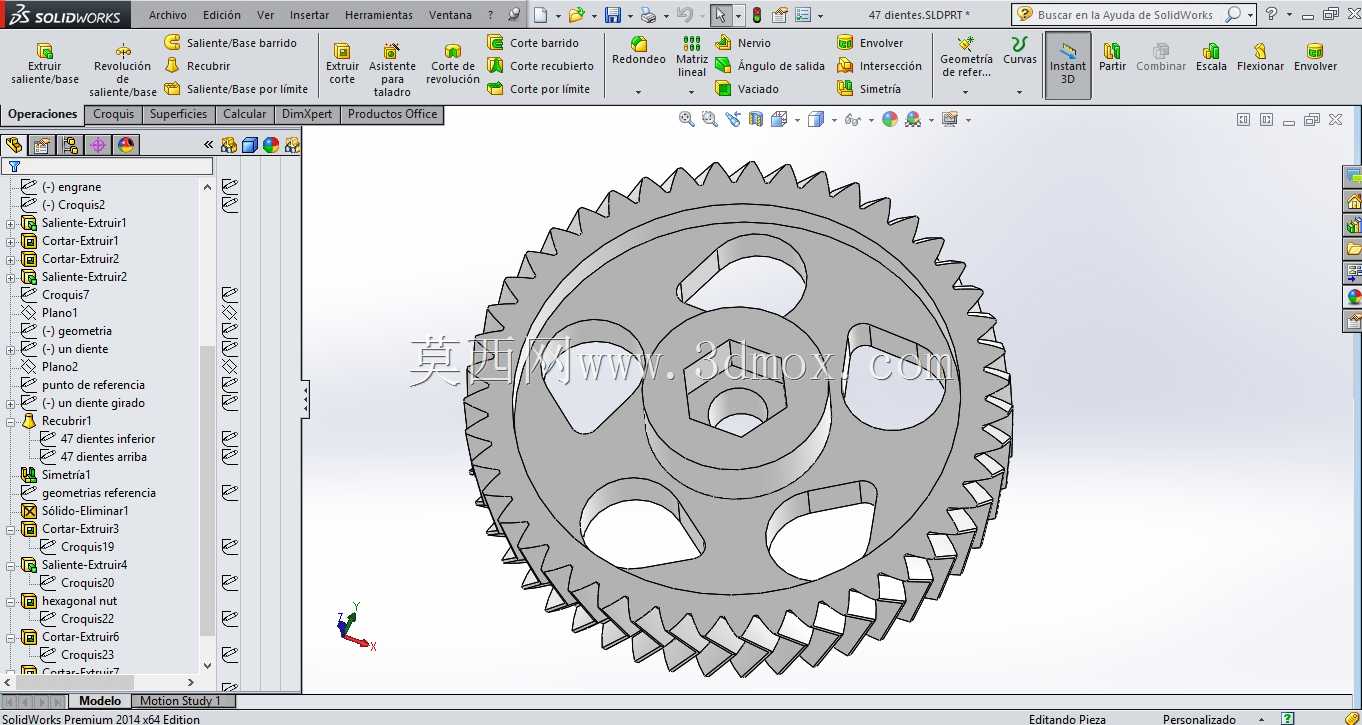The height and width of the screenshot is (725, 1362).
Task: Choose the Flexionar flex tool
Action: point(1260,57)
